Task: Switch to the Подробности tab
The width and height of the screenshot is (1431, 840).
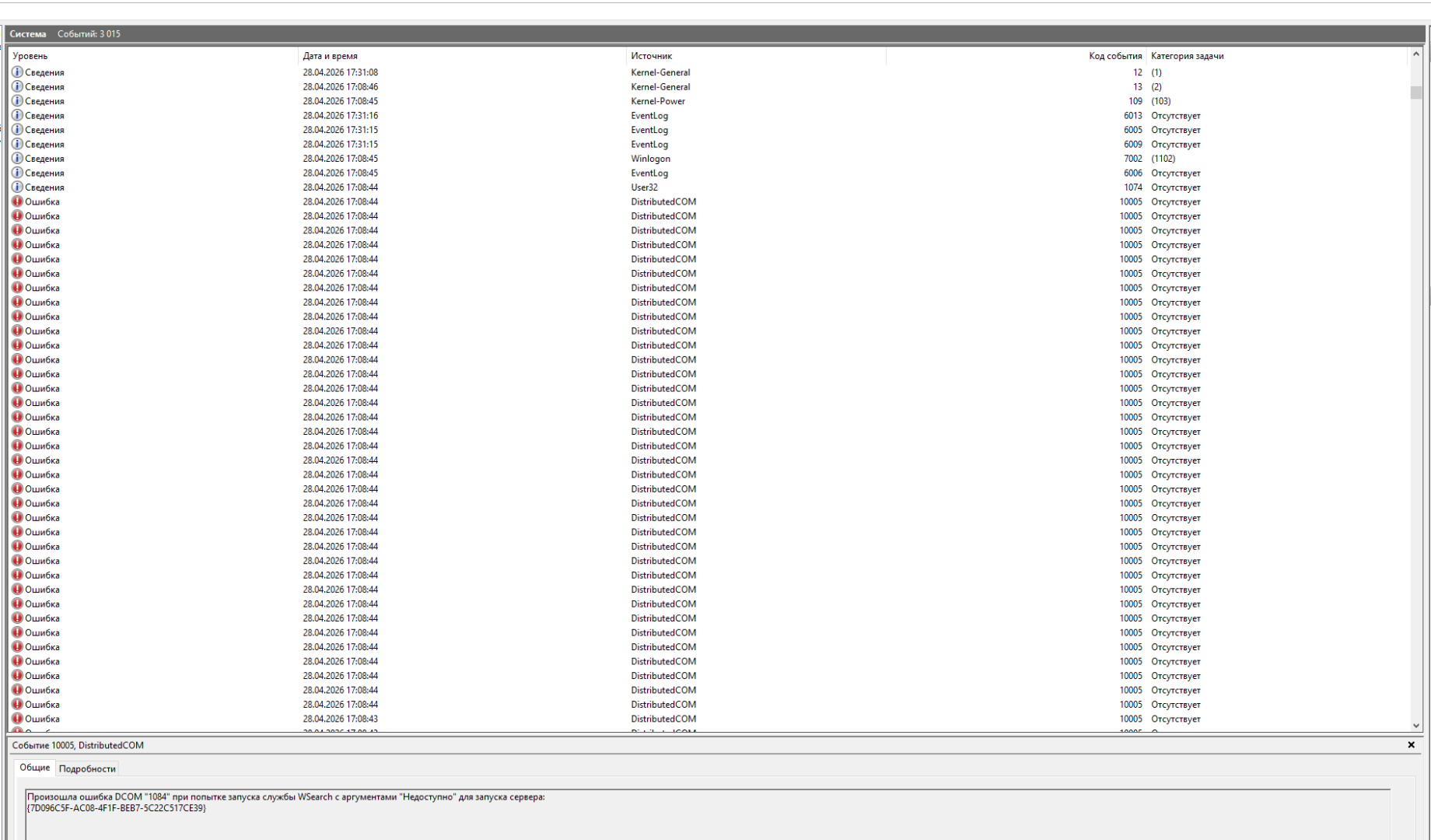Action: pos(87,768)
